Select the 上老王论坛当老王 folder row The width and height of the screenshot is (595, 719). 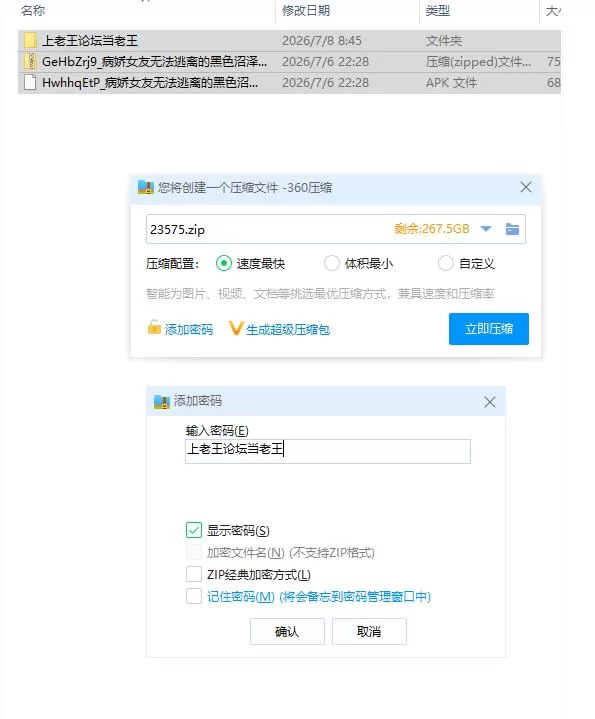(289, 41)
